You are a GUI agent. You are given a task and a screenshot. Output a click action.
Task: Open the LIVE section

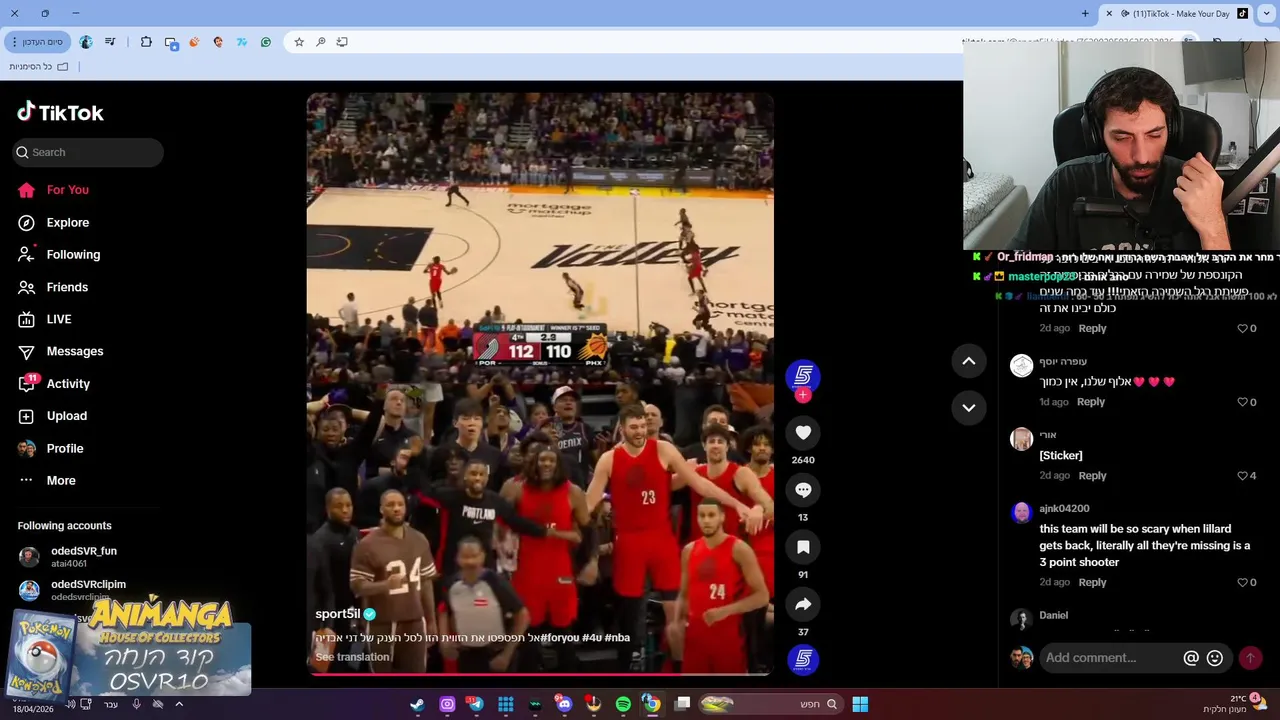(59, 319)
